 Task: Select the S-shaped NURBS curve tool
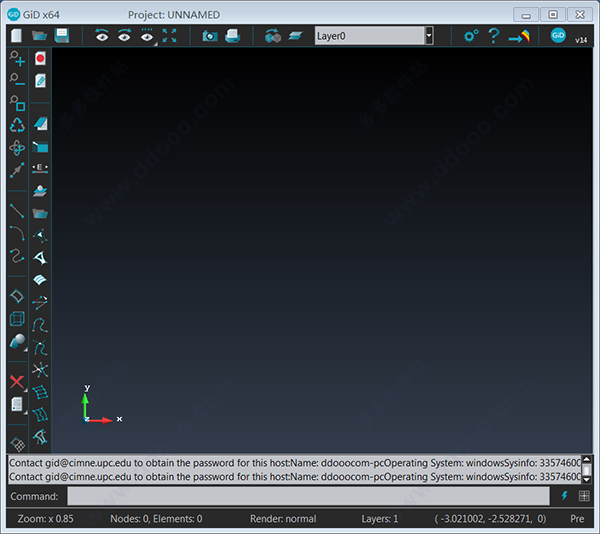point(17,256)
